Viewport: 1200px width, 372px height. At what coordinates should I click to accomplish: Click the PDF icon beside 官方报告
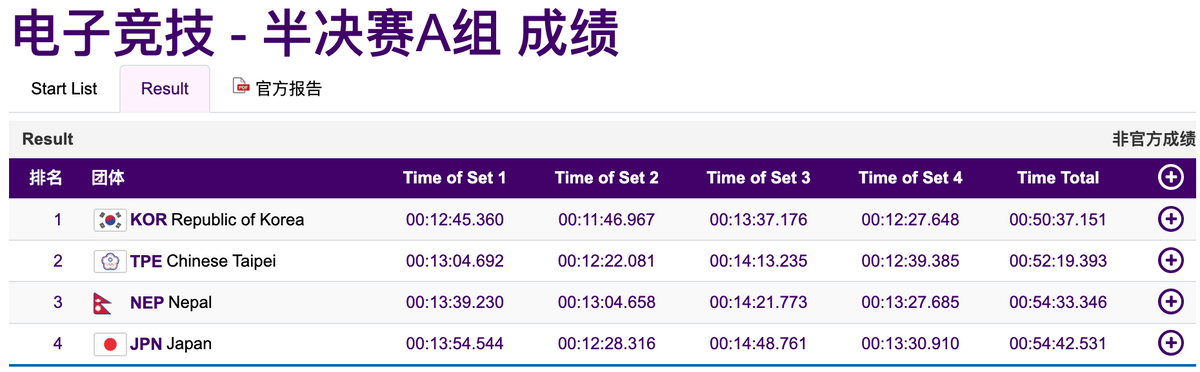(x=241, y=87)
